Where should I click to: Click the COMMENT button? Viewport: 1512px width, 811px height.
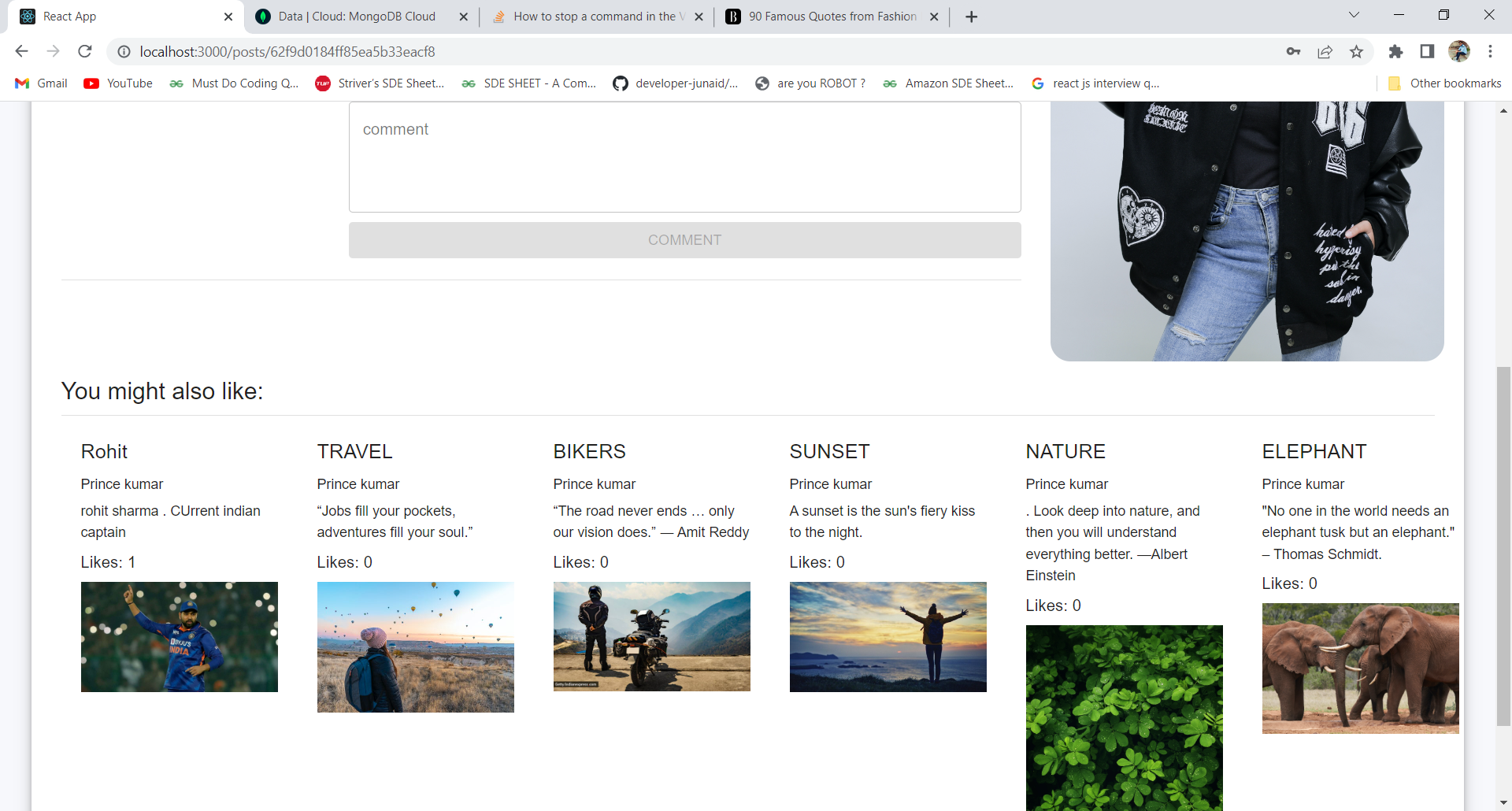click(684, 239)
